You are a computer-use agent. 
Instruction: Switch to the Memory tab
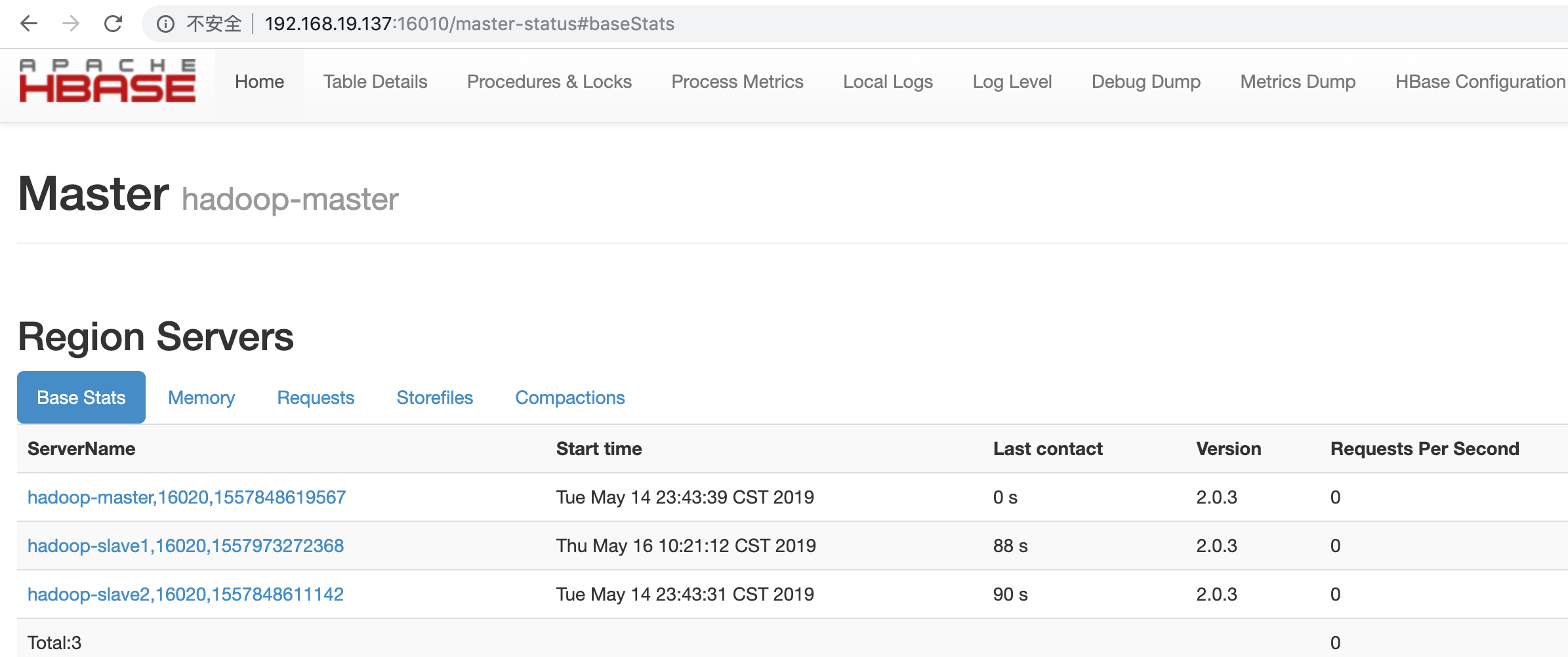(x=201, y=397)
